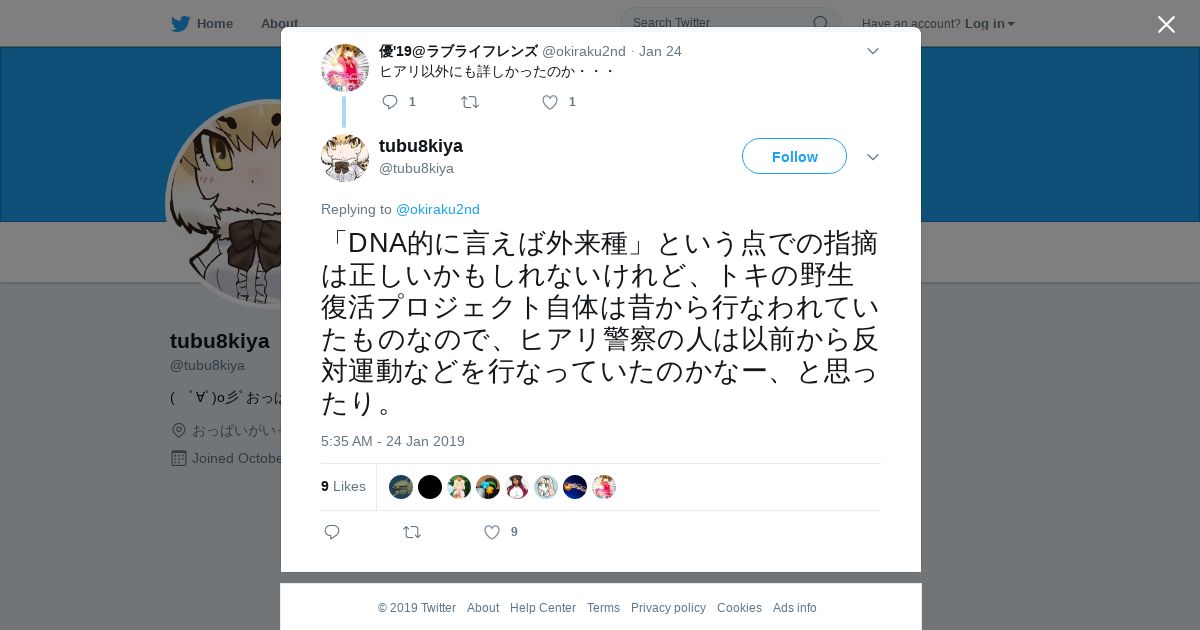The image size is (1200, 630).
Task: Open the Privacy policy footer link
Action: click(x=668, y=608)
